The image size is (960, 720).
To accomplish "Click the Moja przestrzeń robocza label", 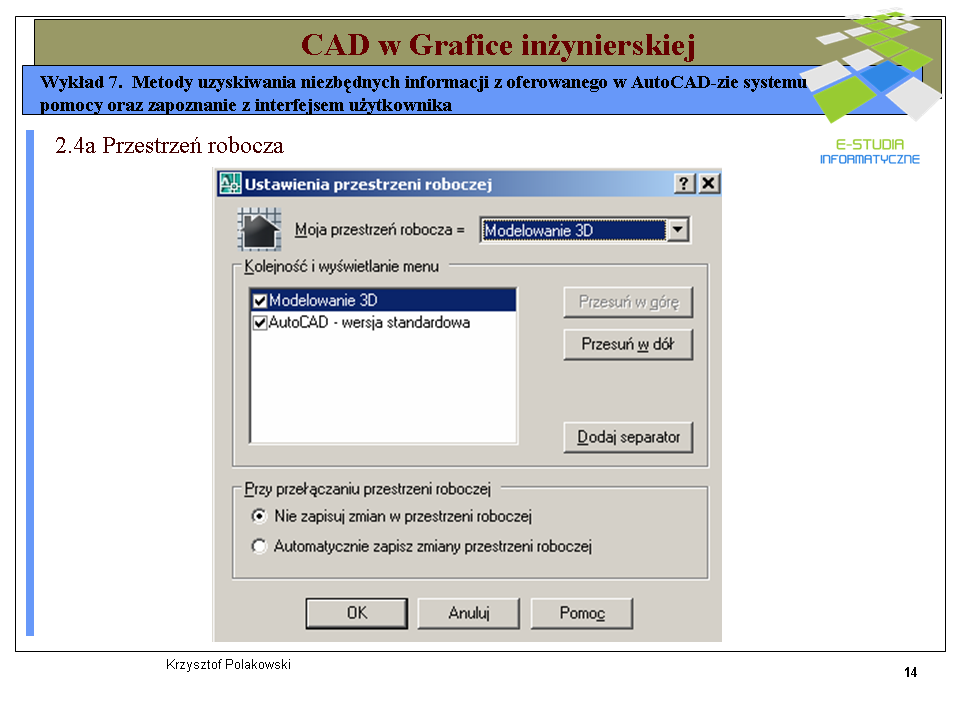I will click(x=380, y=230).
